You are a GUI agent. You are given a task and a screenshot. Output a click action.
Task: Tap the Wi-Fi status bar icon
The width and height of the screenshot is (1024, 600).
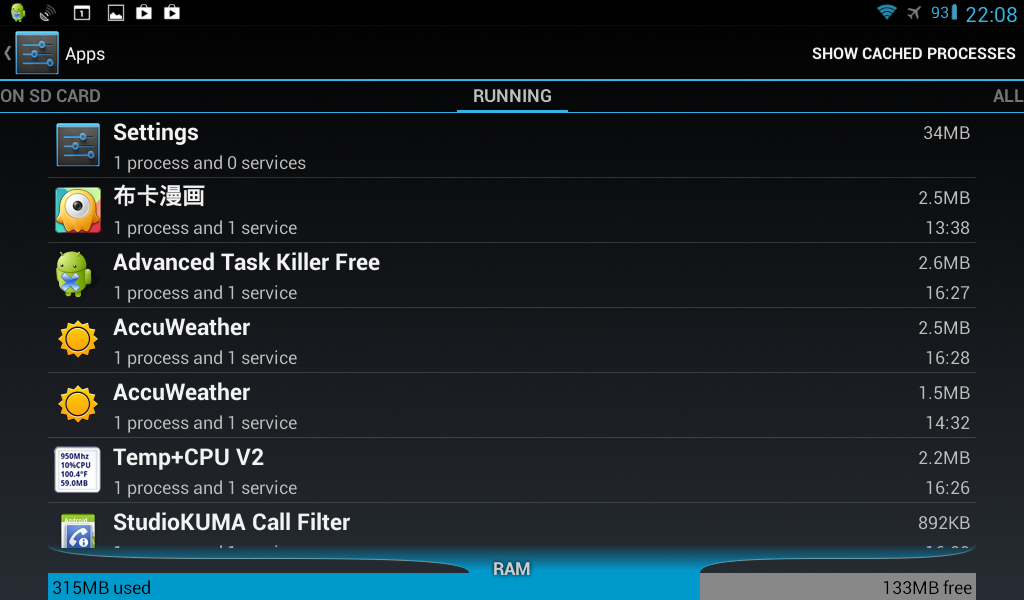886,12
